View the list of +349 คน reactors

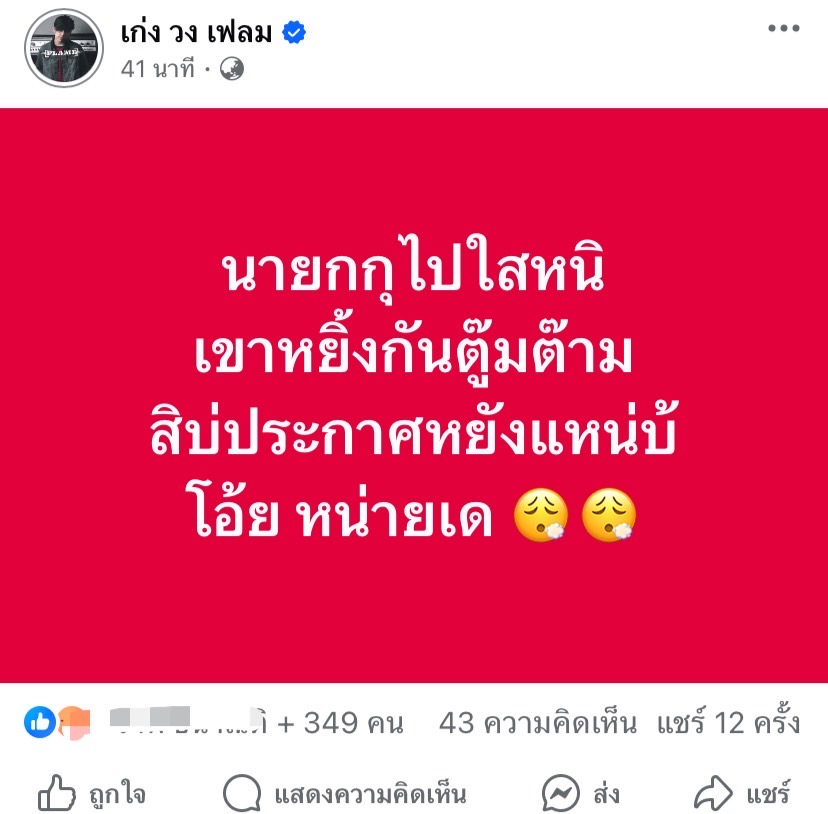(x=340, y=723)
